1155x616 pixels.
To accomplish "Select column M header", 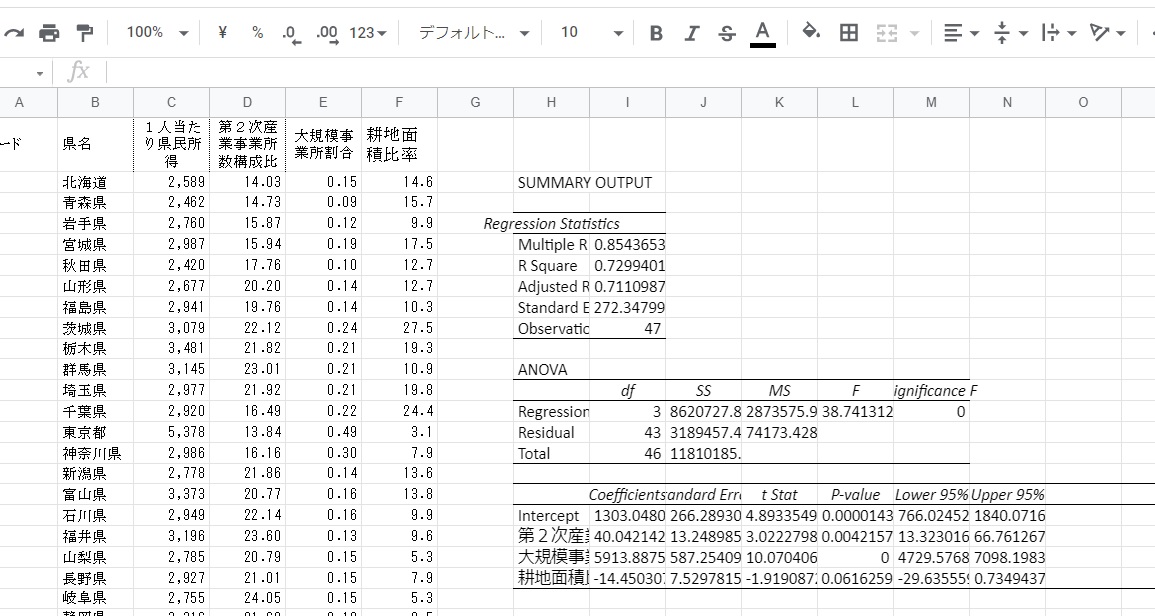I will tap(931, 102).
